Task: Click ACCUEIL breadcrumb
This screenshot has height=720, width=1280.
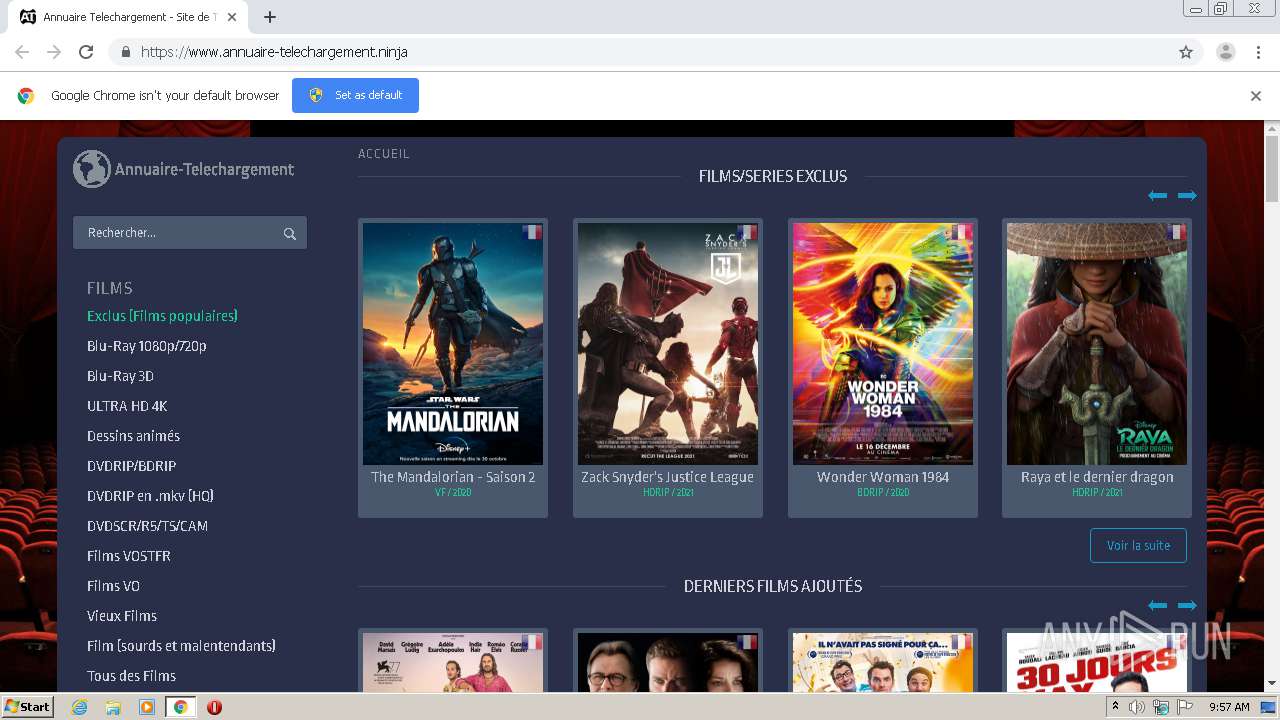Action: (x=384, y=154)
